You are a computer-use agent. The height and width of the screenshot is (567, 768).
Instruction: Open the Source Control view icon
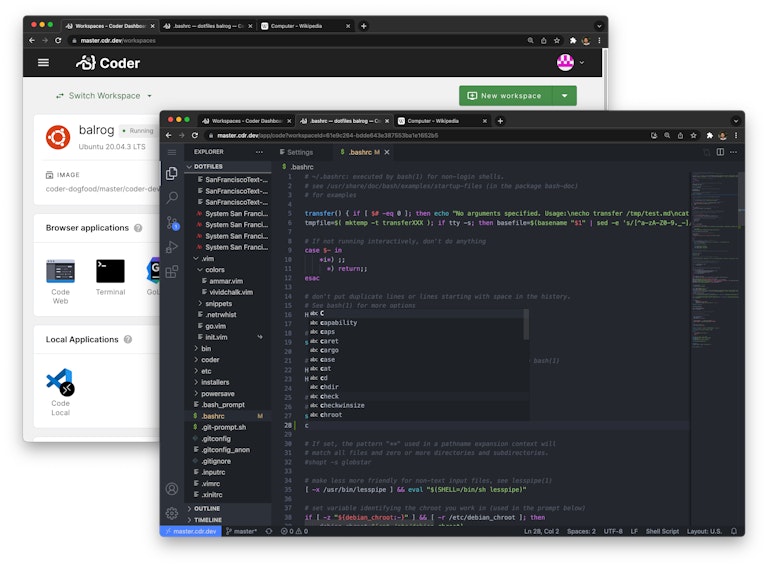pyautogui.click(x=172, y=223)
